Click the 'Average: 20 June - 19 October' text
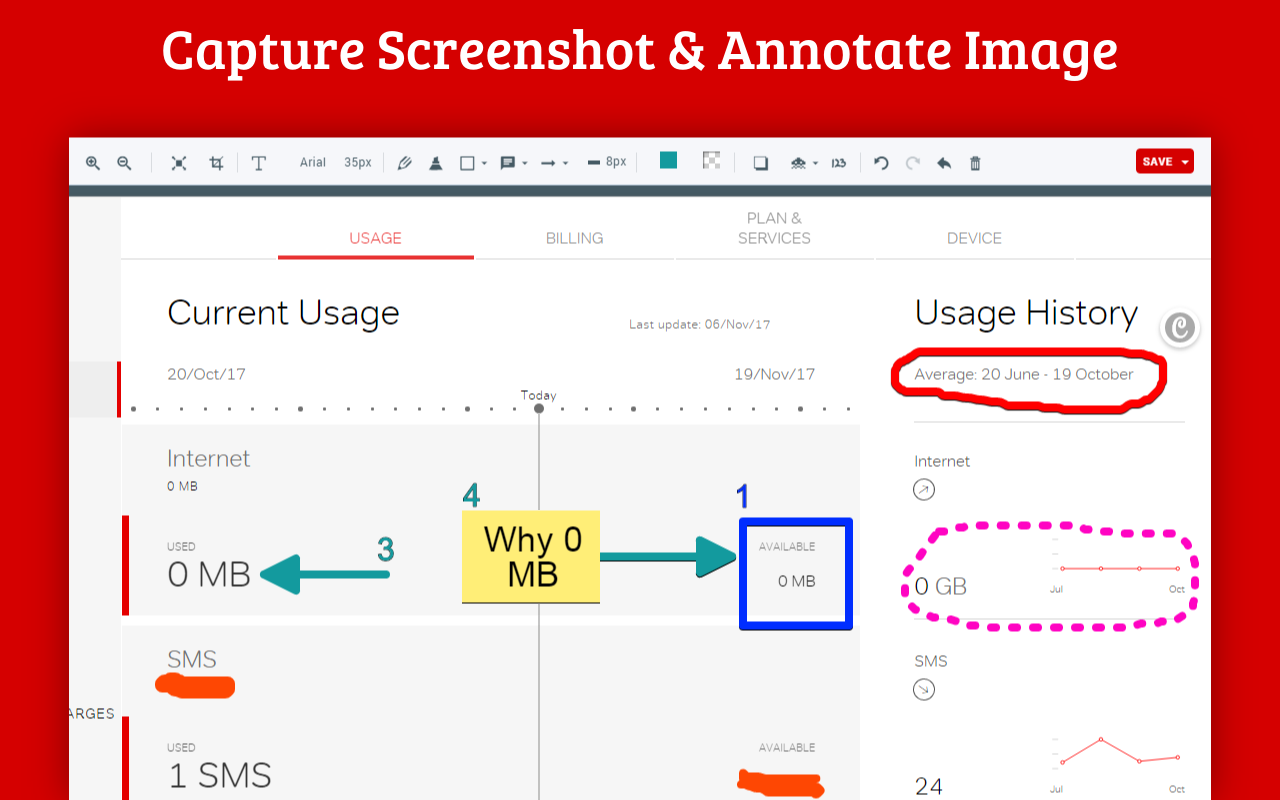 click(1024, 374)
